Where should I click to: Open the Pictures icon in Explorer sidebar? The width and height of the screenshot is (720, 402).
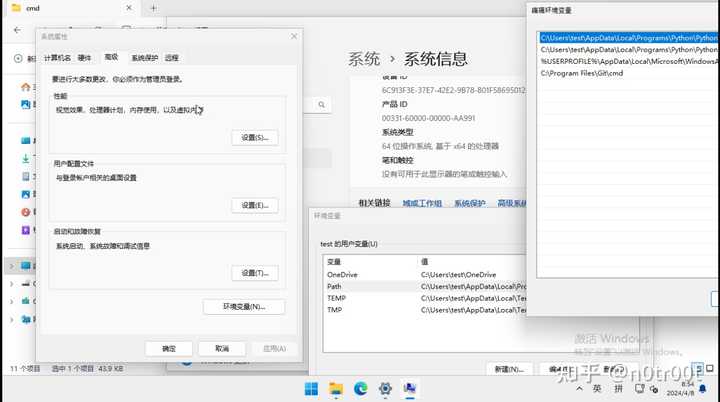(26, 194)
